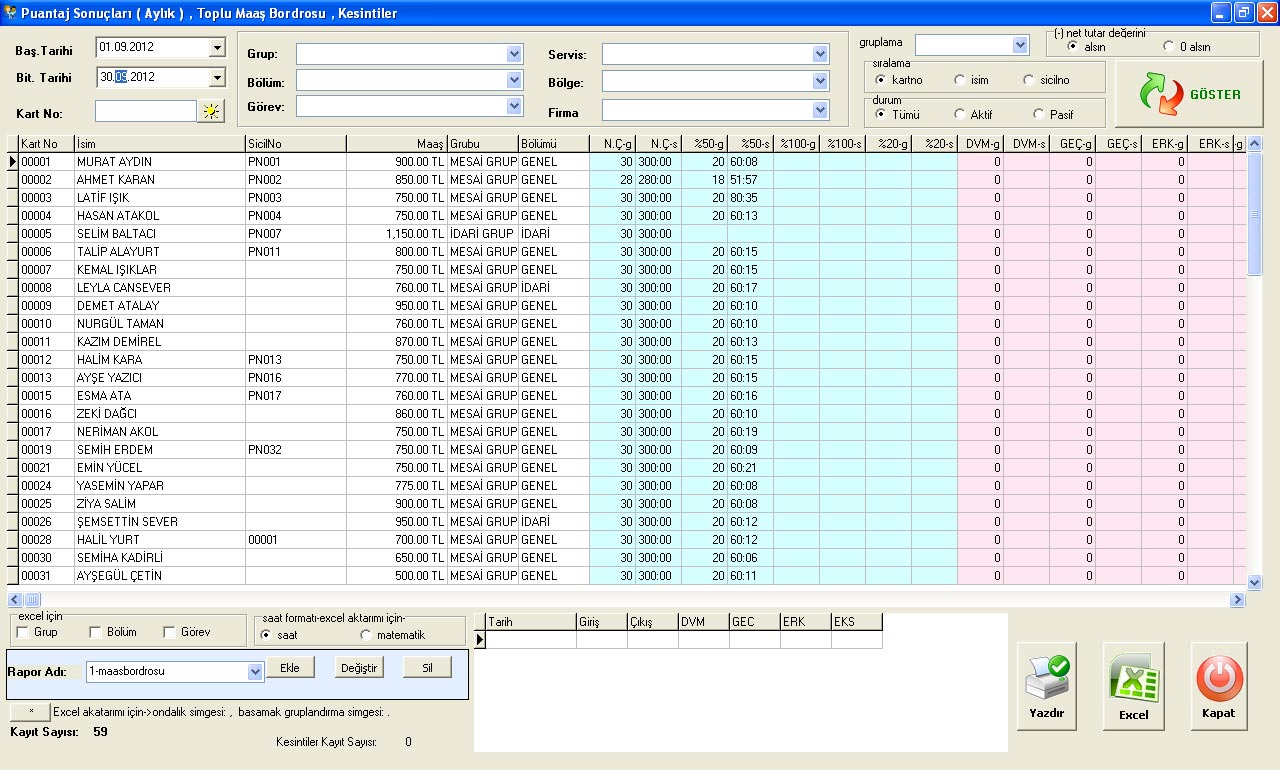
Task: Expand the Servis combo box
Action: (x=820, y=54)
